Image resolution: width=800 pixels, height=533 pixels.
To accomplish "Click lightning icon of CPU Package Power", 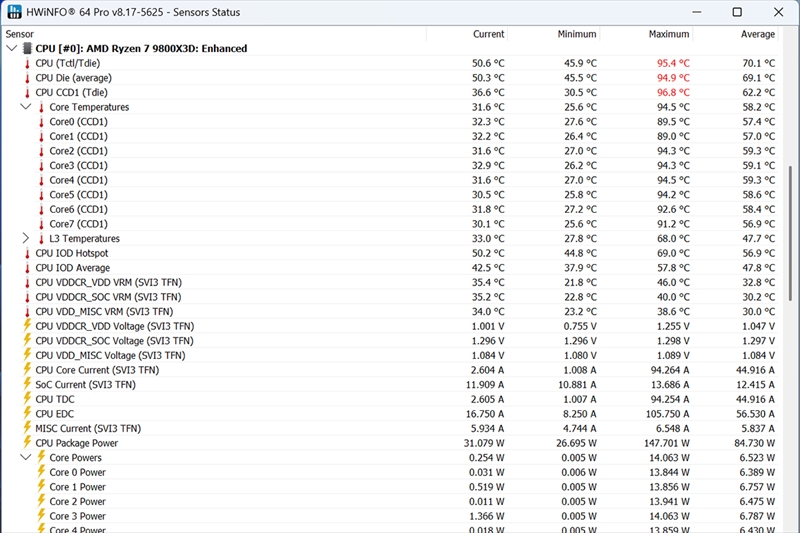I will point(28,443).
